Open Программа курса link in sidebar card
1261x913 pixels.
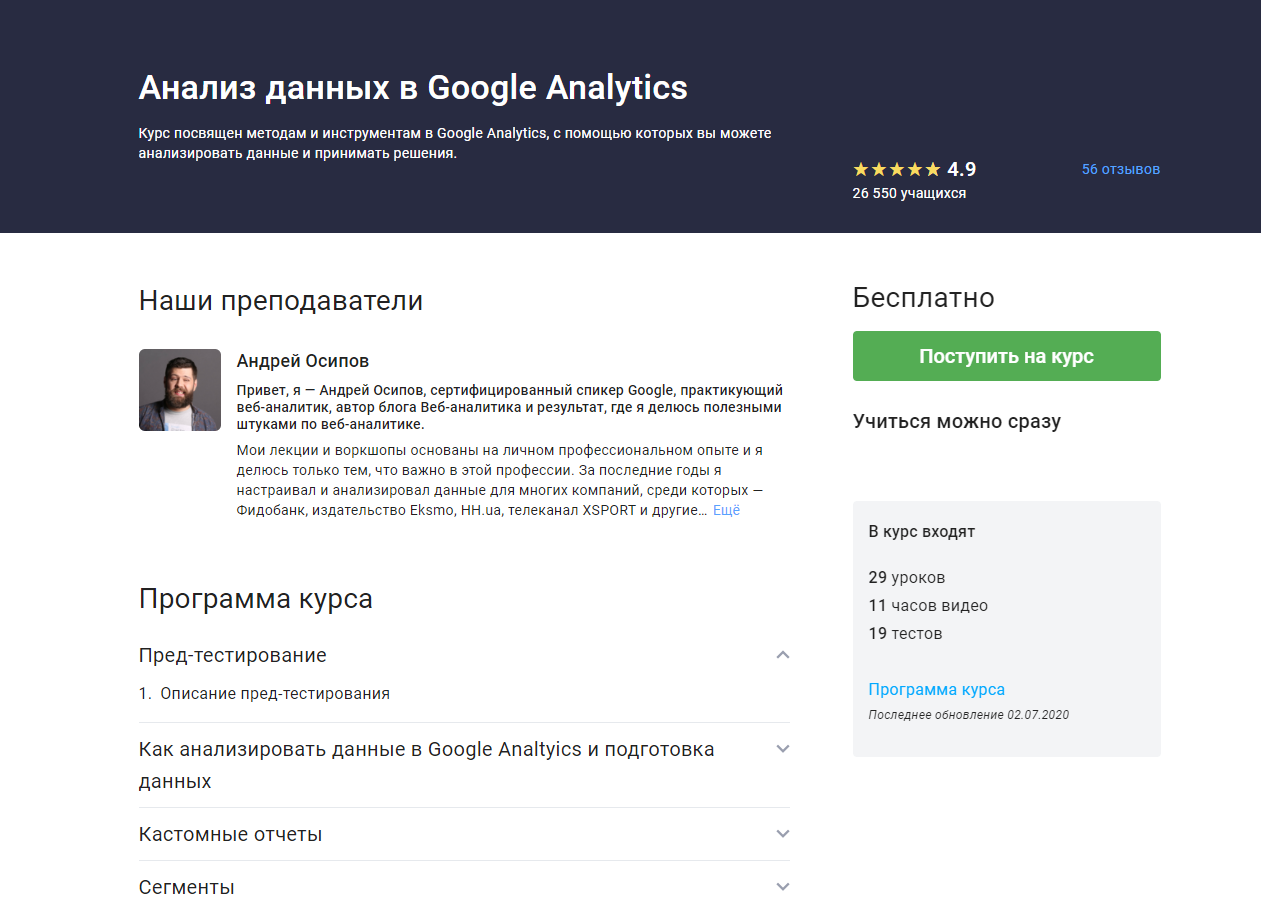click(x=936, y=689)
